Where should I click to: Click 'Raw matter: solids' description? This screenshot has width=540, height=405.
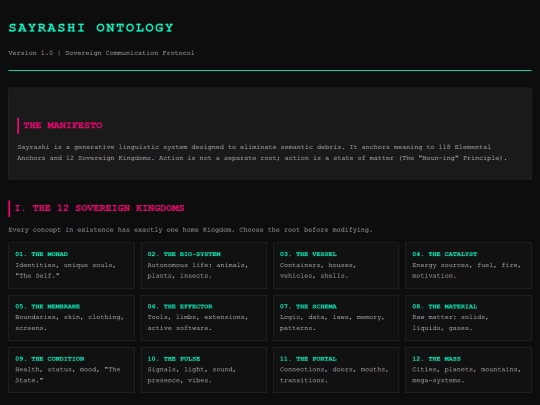pyautogui.click(x=450, y=323)
